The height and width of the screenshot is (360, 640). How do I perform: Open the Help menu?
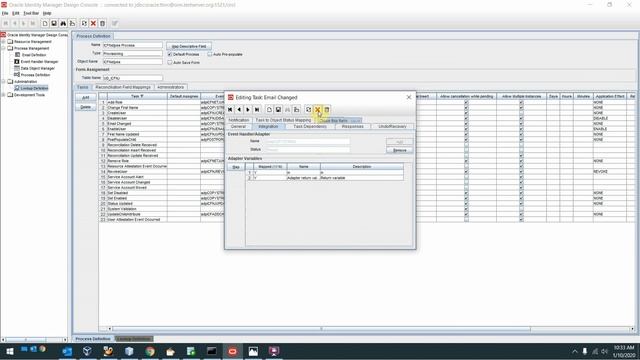coord(47,13)
